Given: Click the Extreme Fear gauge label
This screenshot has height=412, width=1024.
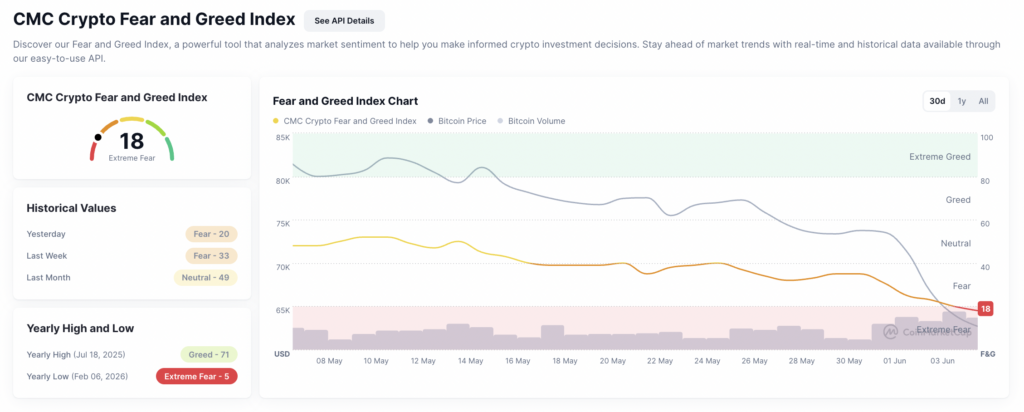Looking at the screenshot, I should click(x=132, y=158).
